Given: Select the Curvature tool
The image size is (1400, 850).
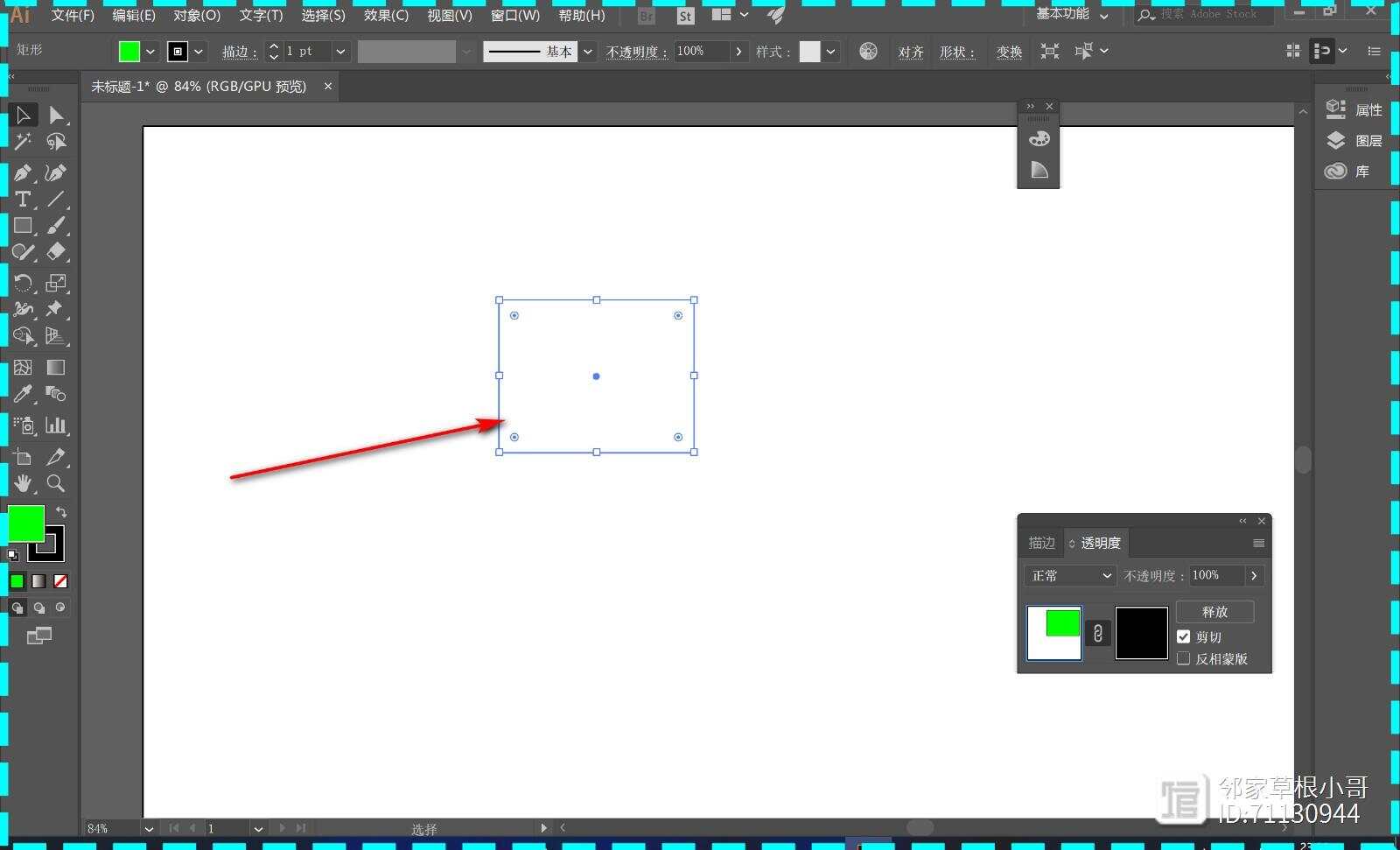Looking at the screenshot, I should 56,172.
